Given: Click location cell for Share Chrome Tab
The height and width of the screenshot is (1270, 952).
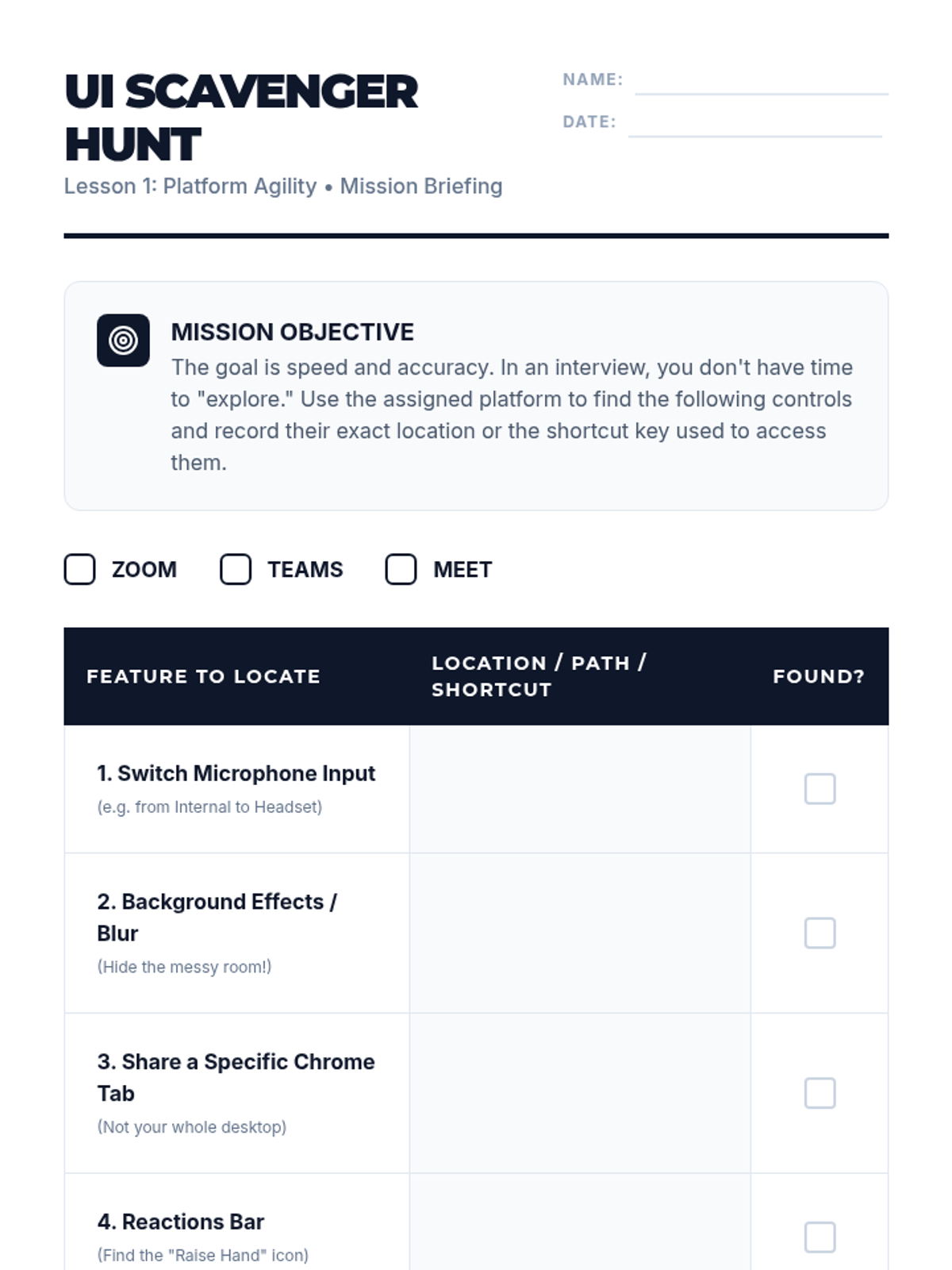Looking at the screenshot, I should (580, 1093).
